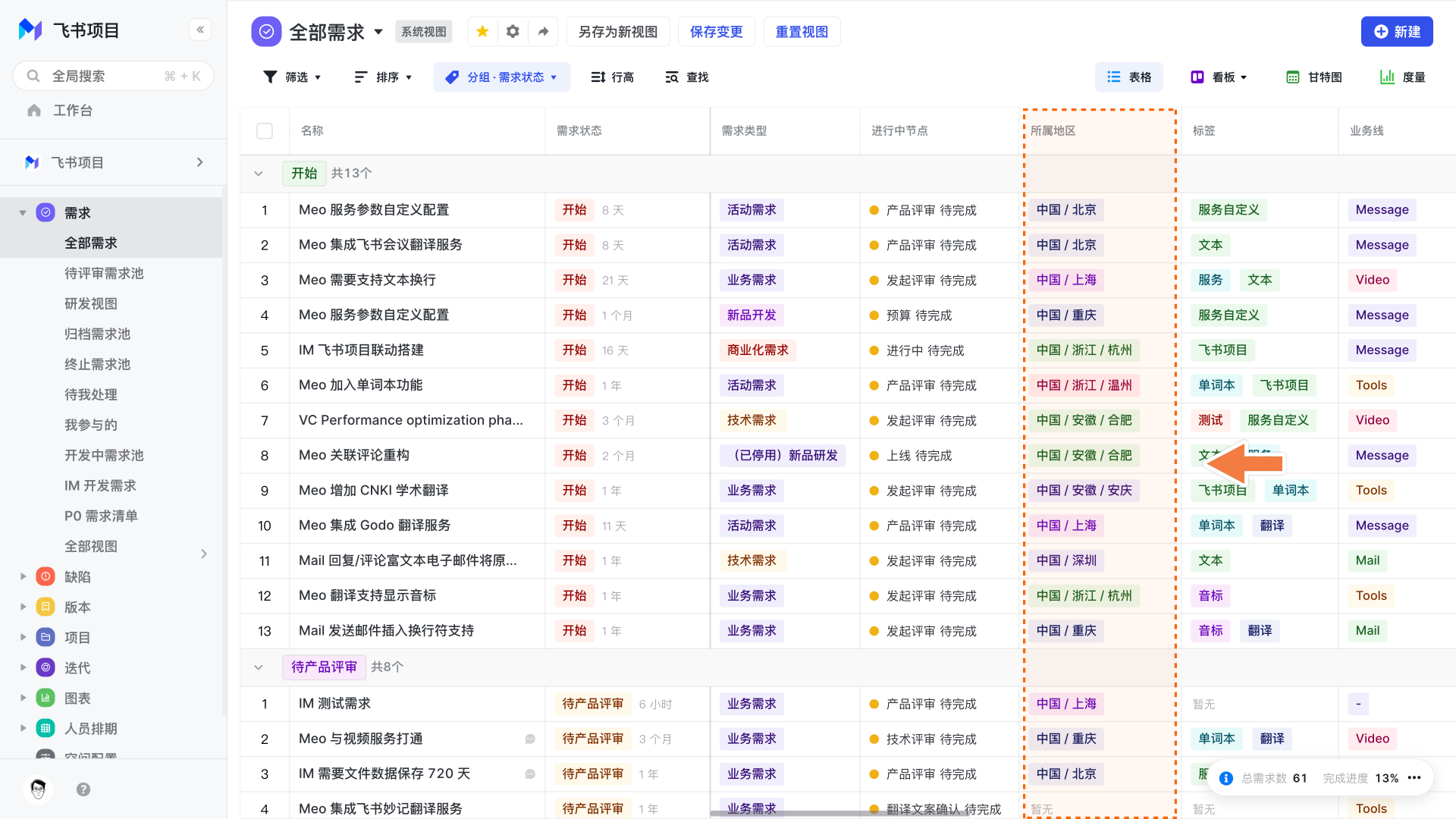
Task: Open the user avatar profile
Action: click(38, 789)
